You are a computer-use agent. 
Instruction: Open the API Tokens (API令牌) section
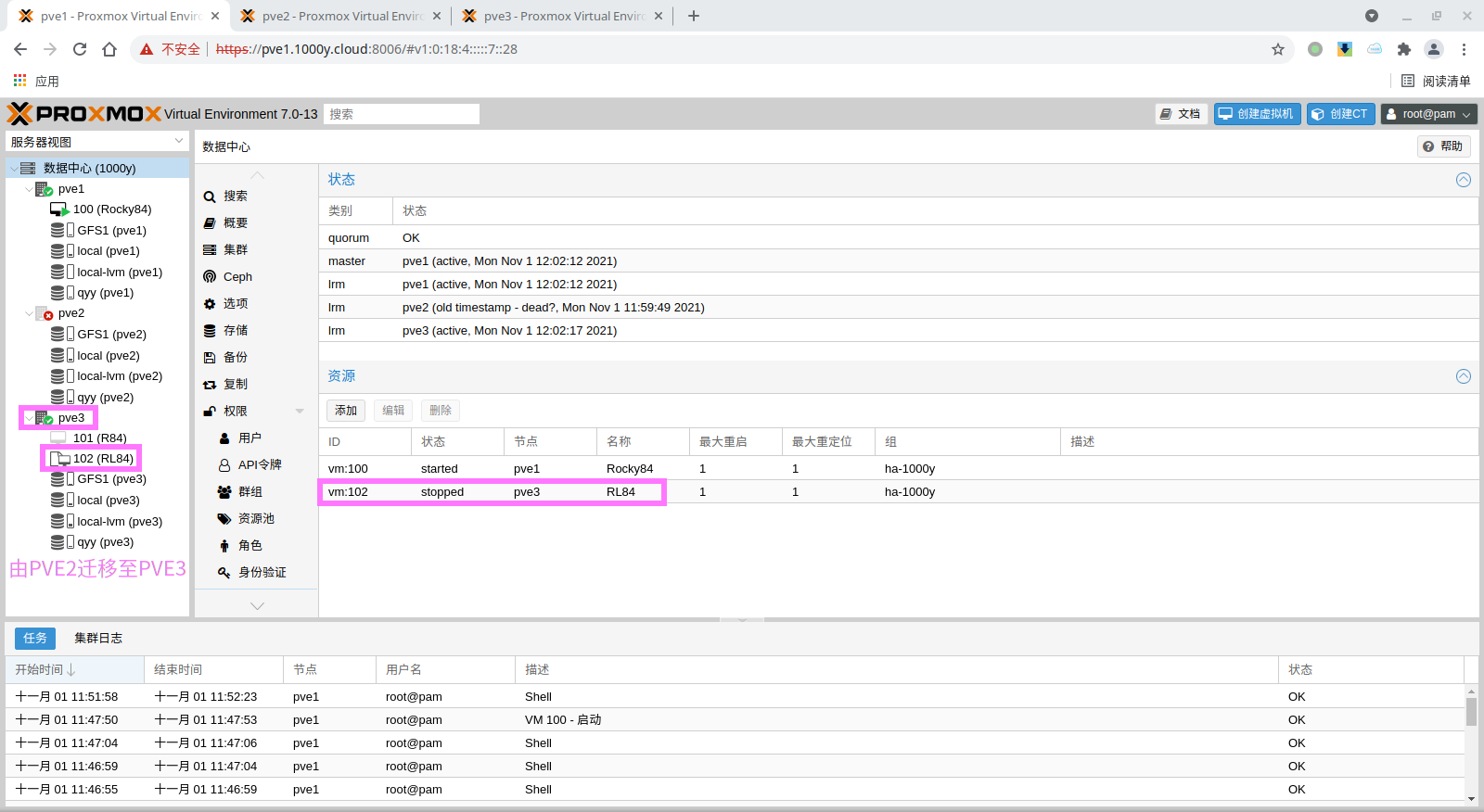point(259,465)
